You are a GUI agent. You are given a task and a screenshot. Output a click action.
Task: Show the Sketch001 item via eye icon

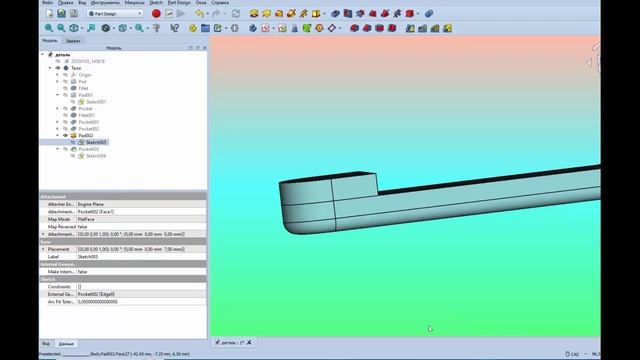(73, 102)
